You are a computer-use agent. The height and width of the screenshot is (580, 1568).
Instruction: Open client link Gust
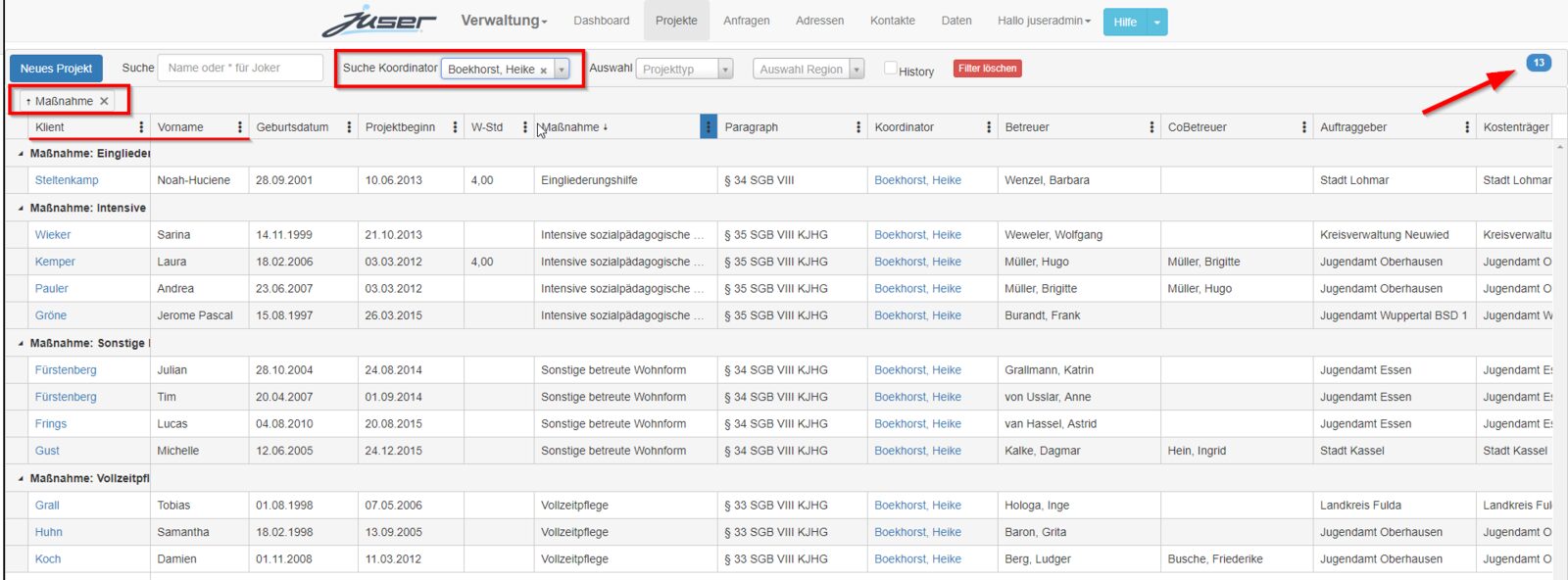pos(47,451)
